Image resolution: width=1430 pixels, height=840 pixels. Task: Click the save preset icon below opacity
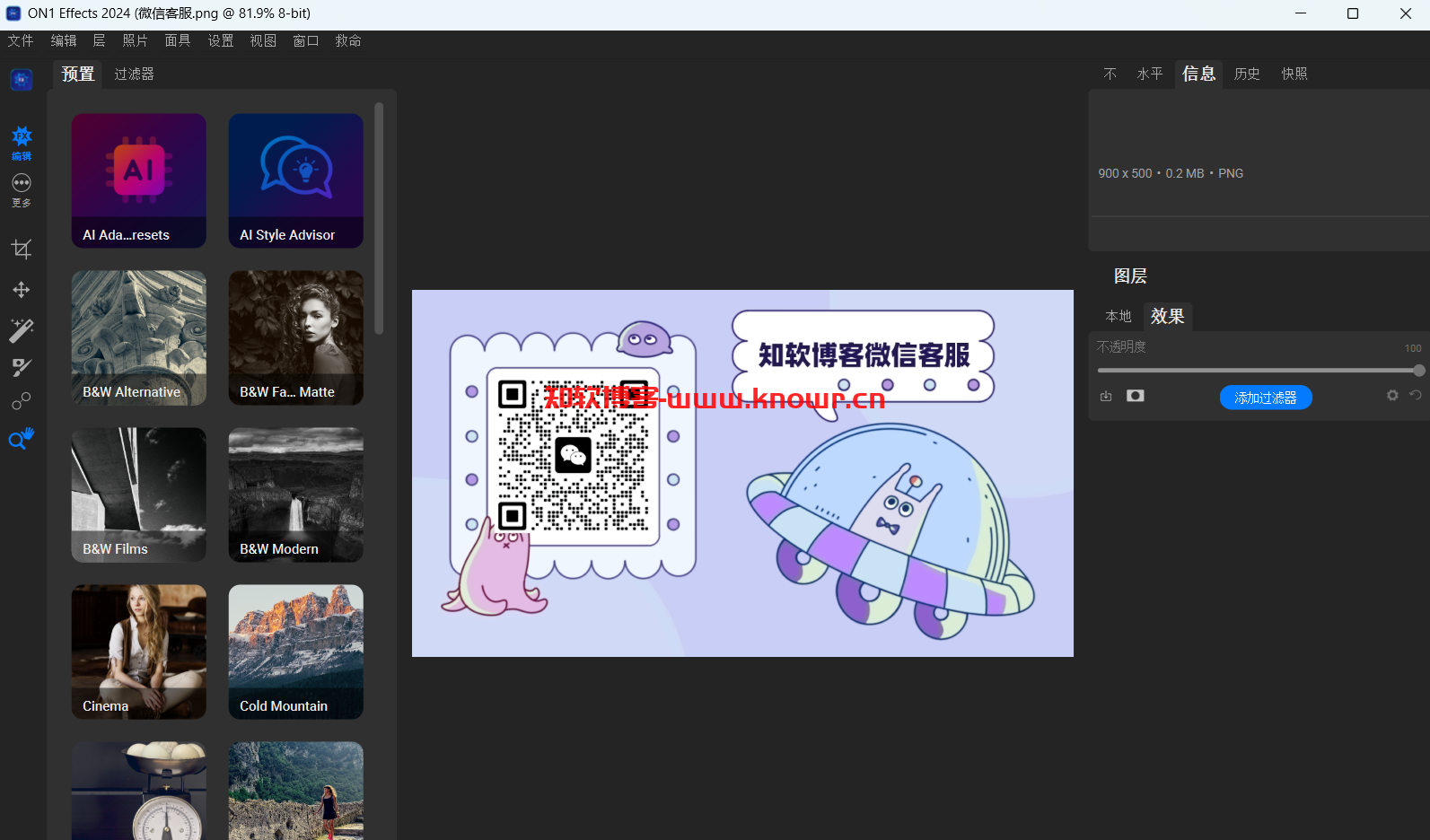point(1106,396)
